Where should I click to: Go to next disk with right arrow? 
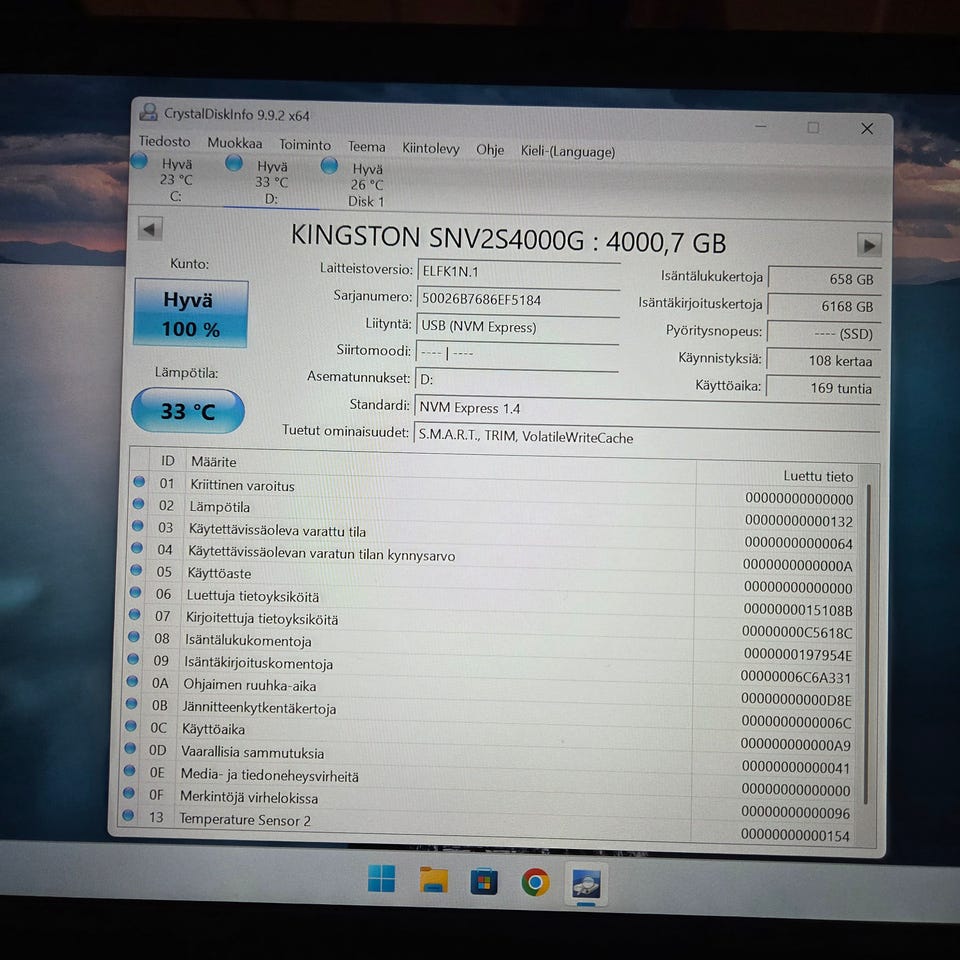869,246
